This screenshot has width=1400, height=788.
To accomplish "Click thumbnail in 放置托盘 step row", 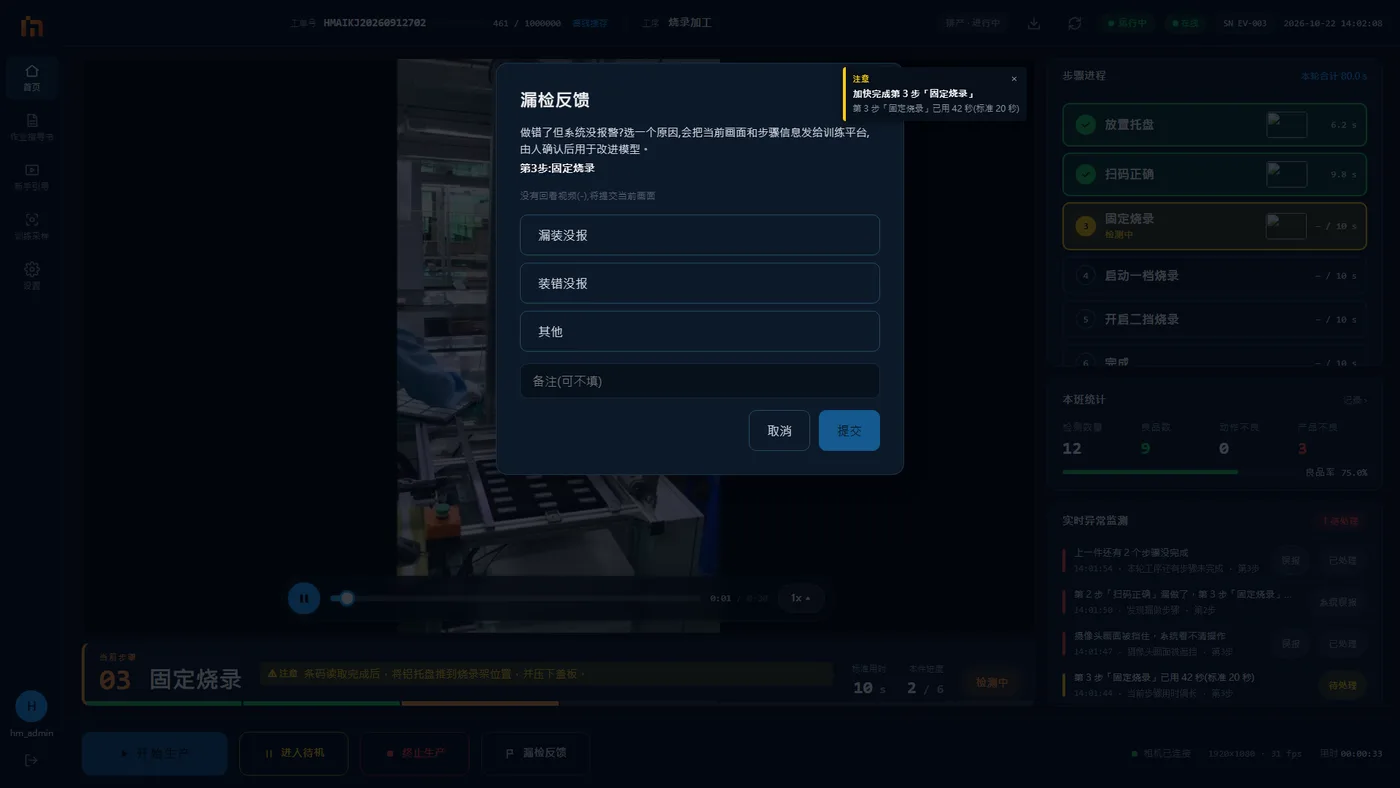I will 1286,125.
